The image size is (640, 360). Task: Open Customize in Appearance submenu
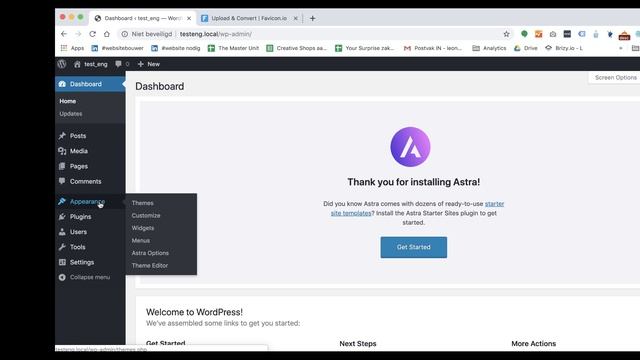tap(146, 216)
